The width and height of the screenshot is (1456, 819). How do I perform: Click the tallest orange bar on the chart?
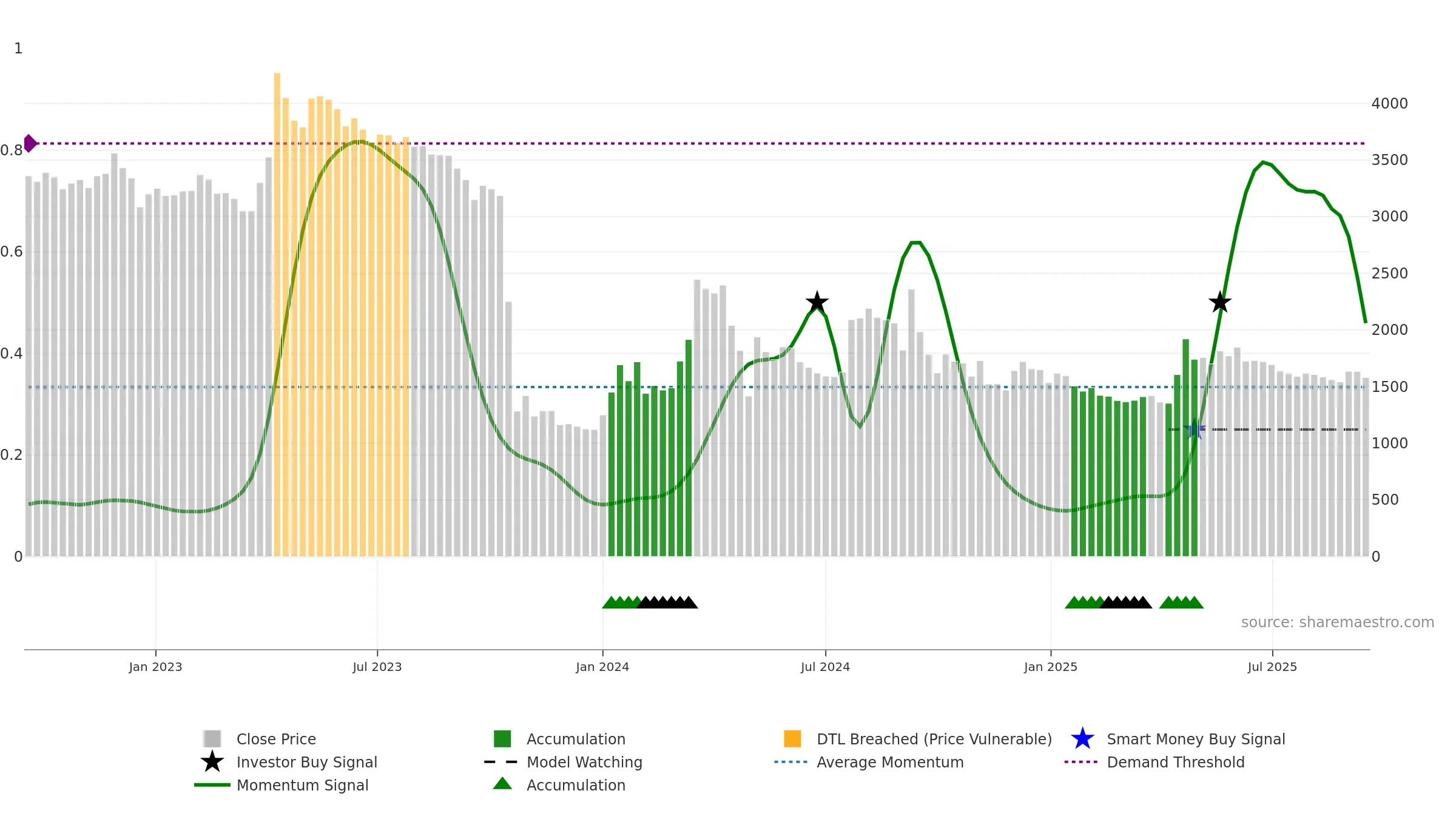click(277, 314)
